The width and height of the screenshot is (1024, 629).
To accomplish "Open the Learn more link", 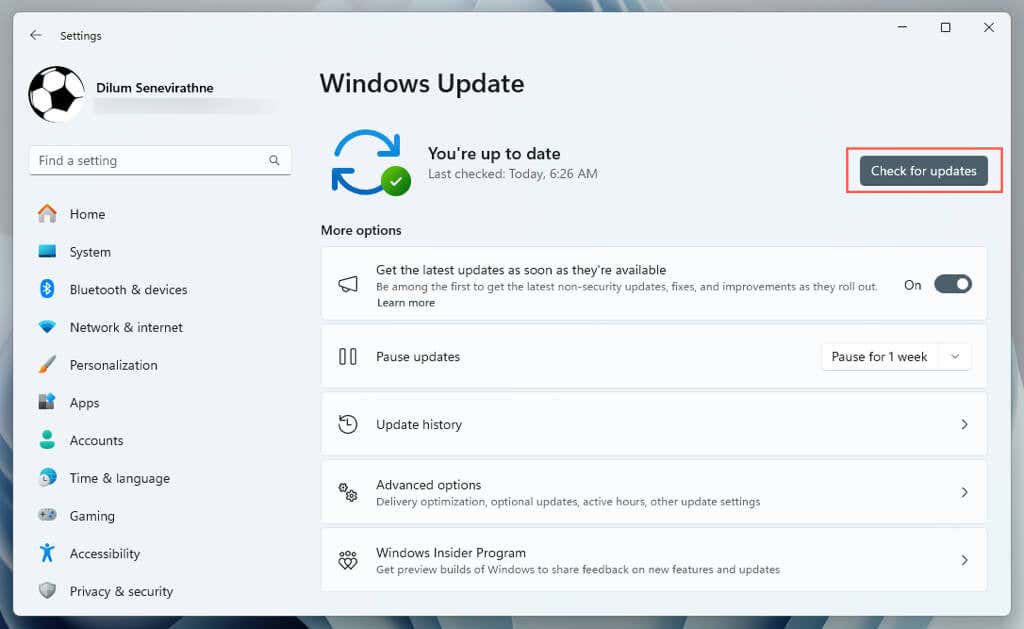I will 406,302.
